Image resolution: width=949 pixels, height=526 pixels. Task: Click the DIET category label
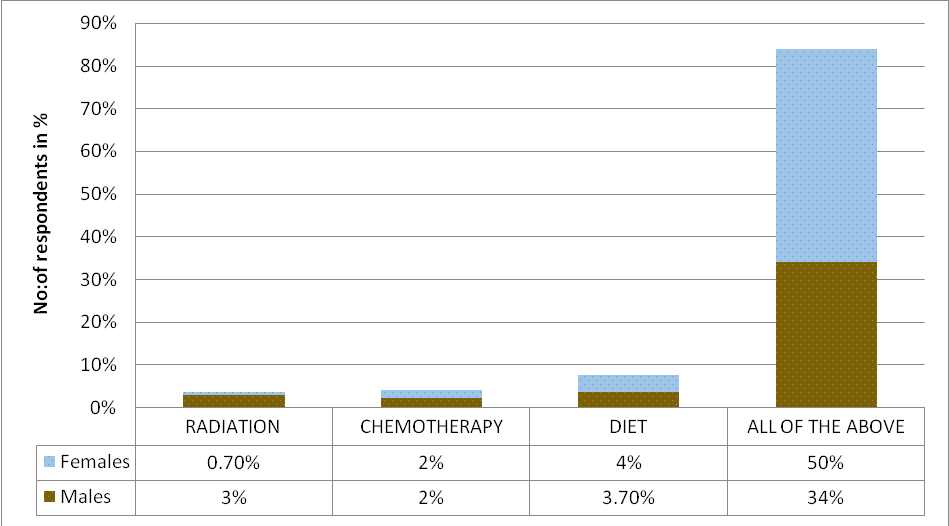pyautogui.click(x=628, y=427)
